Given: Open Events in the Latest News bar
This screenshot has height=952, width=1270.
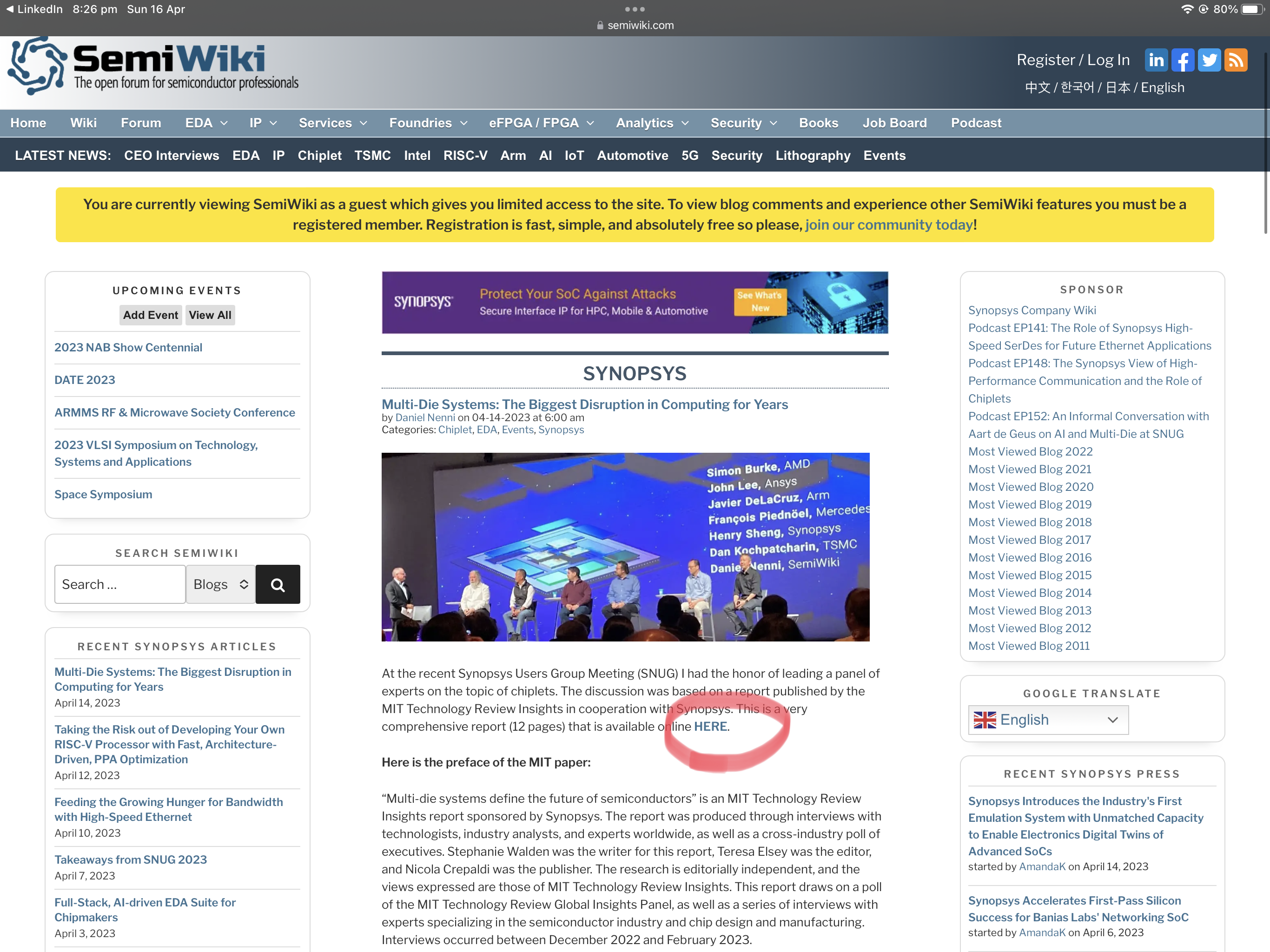Looking at the screenshot, I should (x=884, y=156).
